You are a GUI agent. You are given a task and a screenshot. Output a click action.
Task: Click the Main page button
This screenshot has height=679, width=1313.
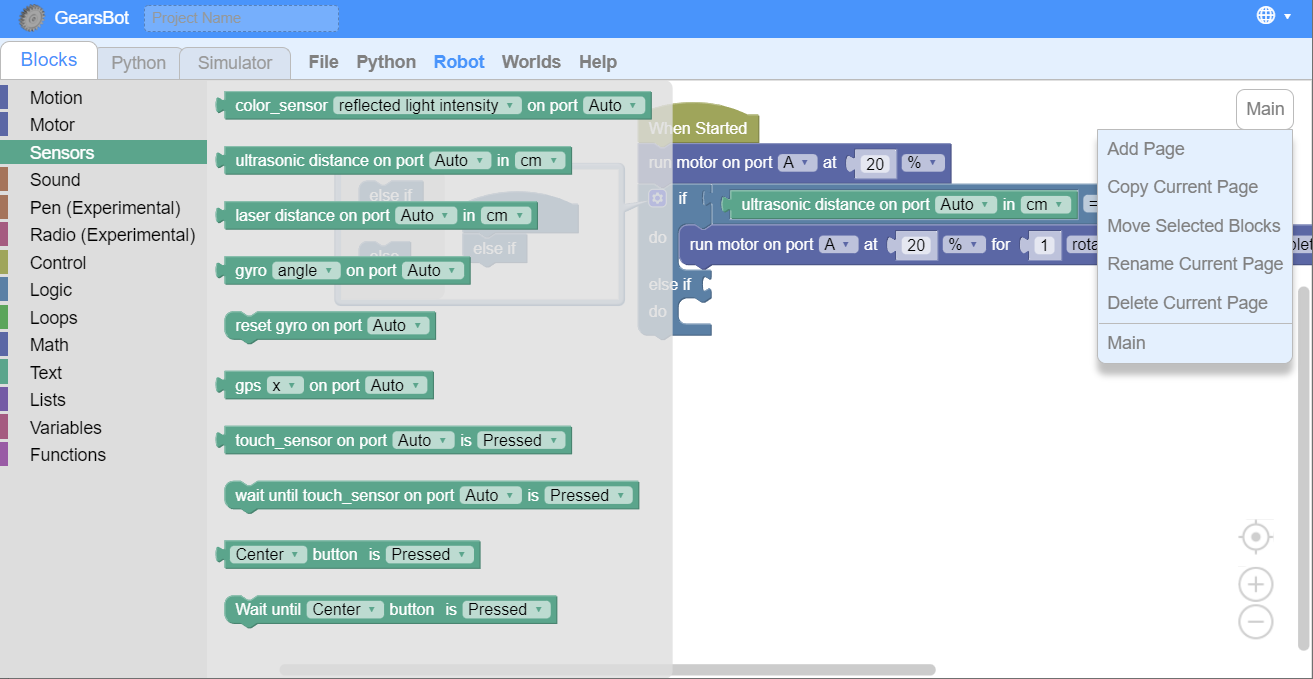[1264, 109]
